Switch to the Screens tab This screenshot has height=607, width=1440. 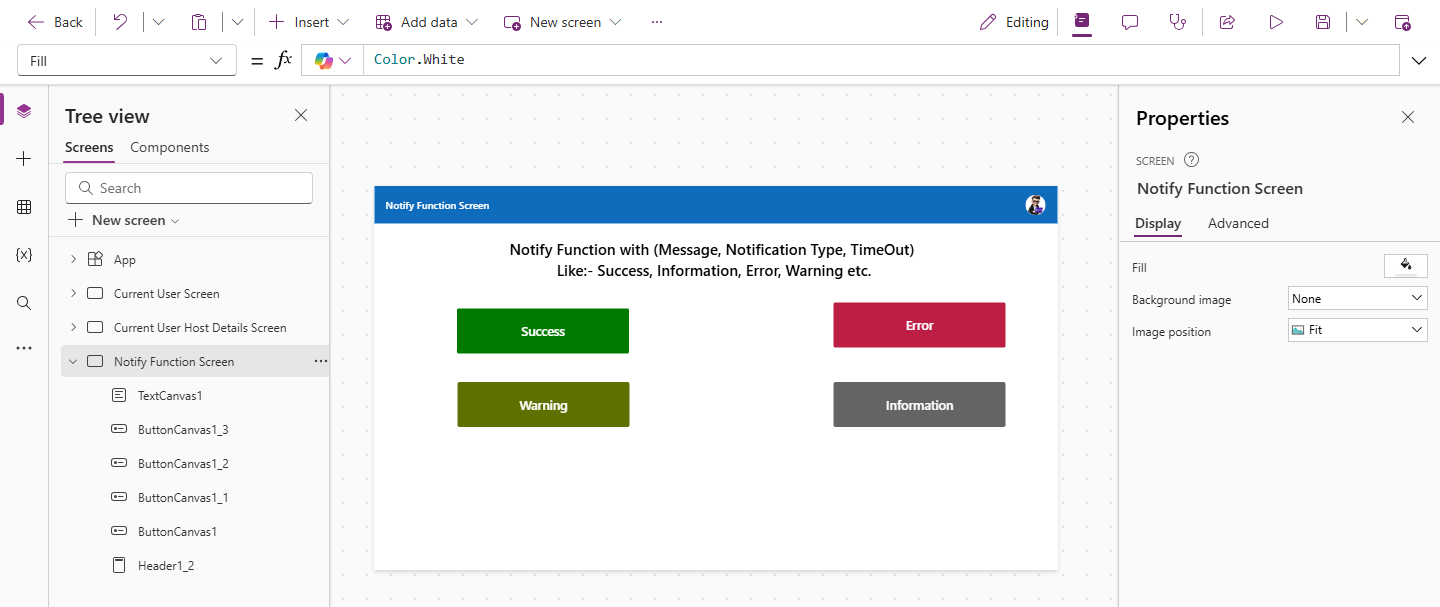pyautogui.click(x=89, y=147)
